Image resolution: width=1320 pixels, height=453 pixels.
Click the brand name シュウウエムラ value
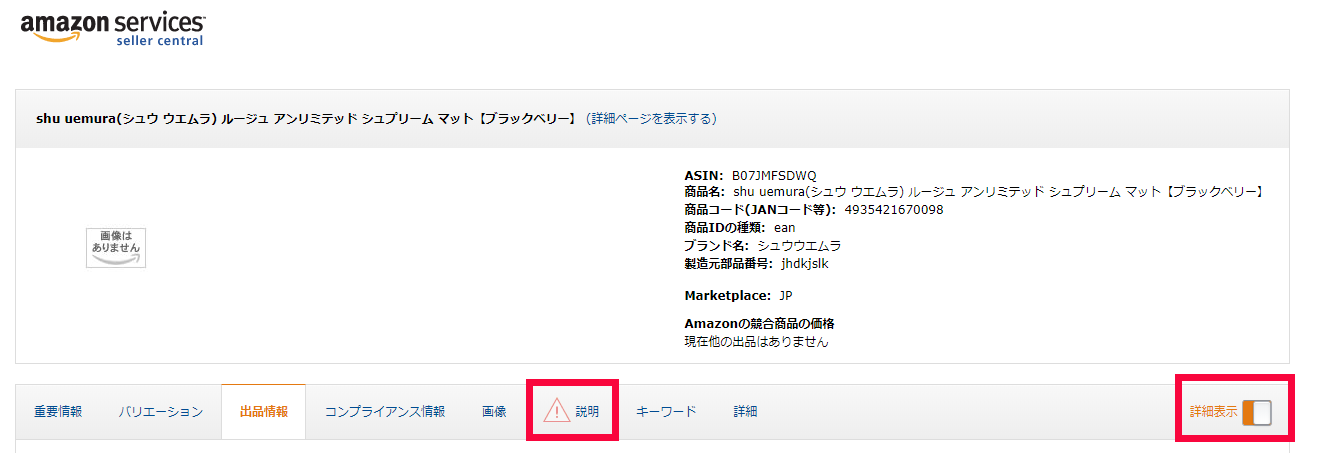(799, 246)
